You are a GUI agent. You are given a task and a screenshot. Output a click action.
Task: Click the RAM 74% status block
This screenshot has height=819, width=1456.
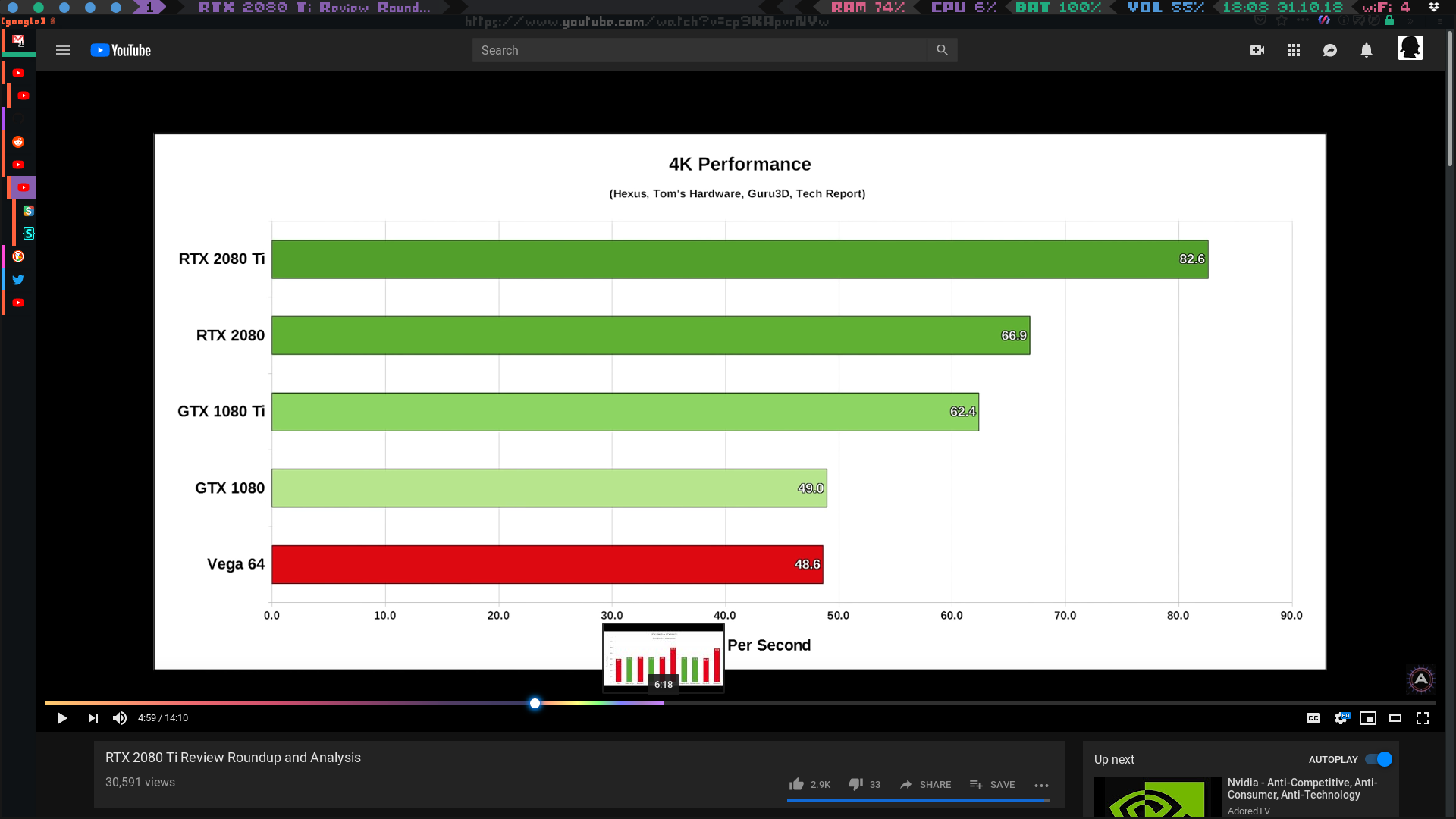tap(868, 7)
